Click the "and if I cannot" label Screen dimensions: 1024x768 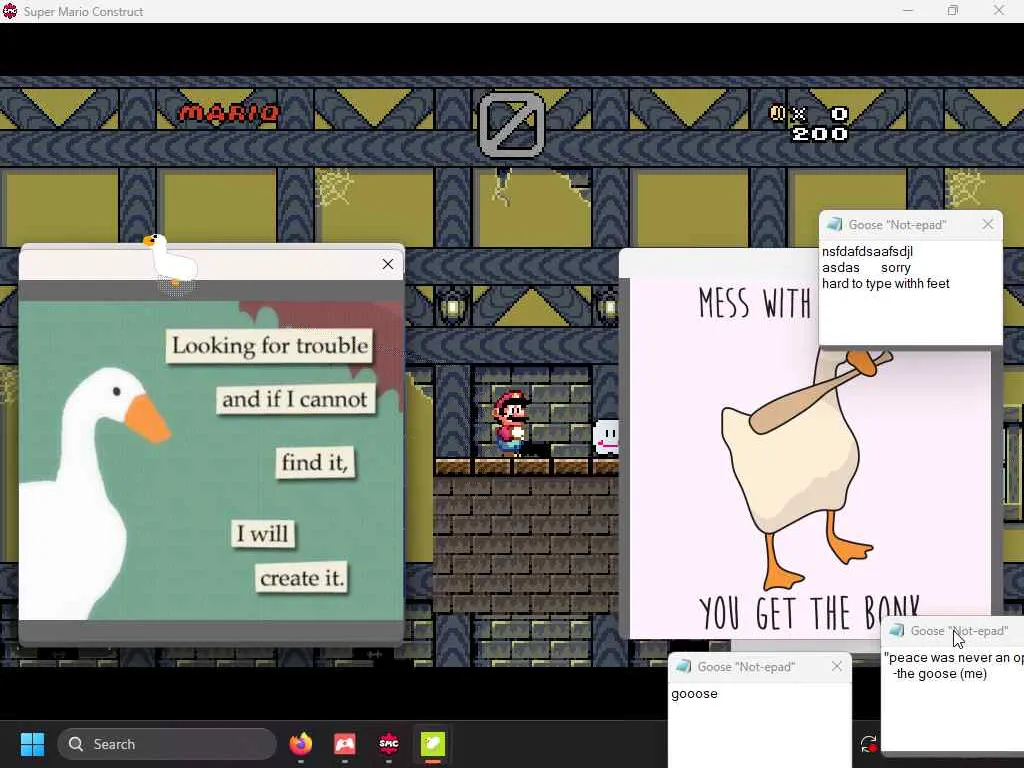[x=295, y=399]
